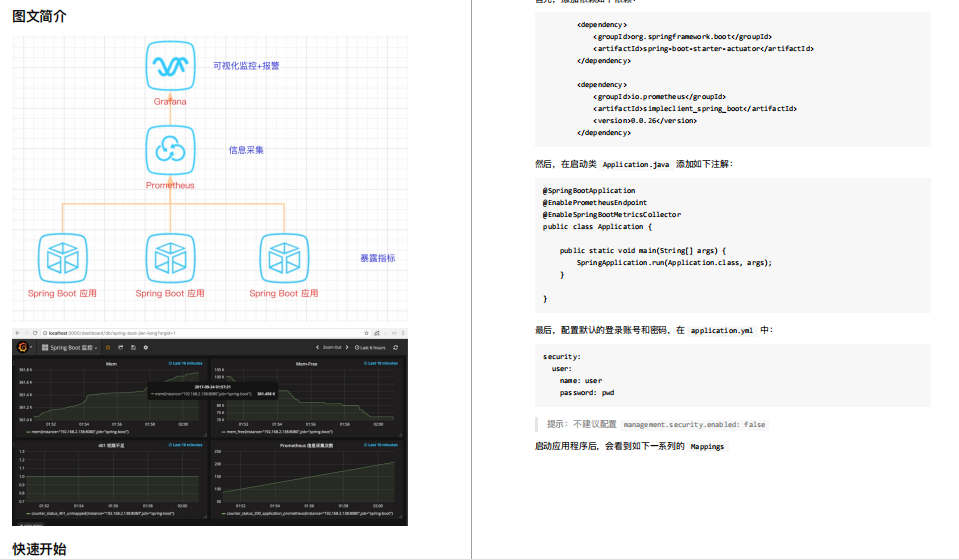959x560 pixels.
Task: Click the Zoom Out time control
Action: coord(332,347)
